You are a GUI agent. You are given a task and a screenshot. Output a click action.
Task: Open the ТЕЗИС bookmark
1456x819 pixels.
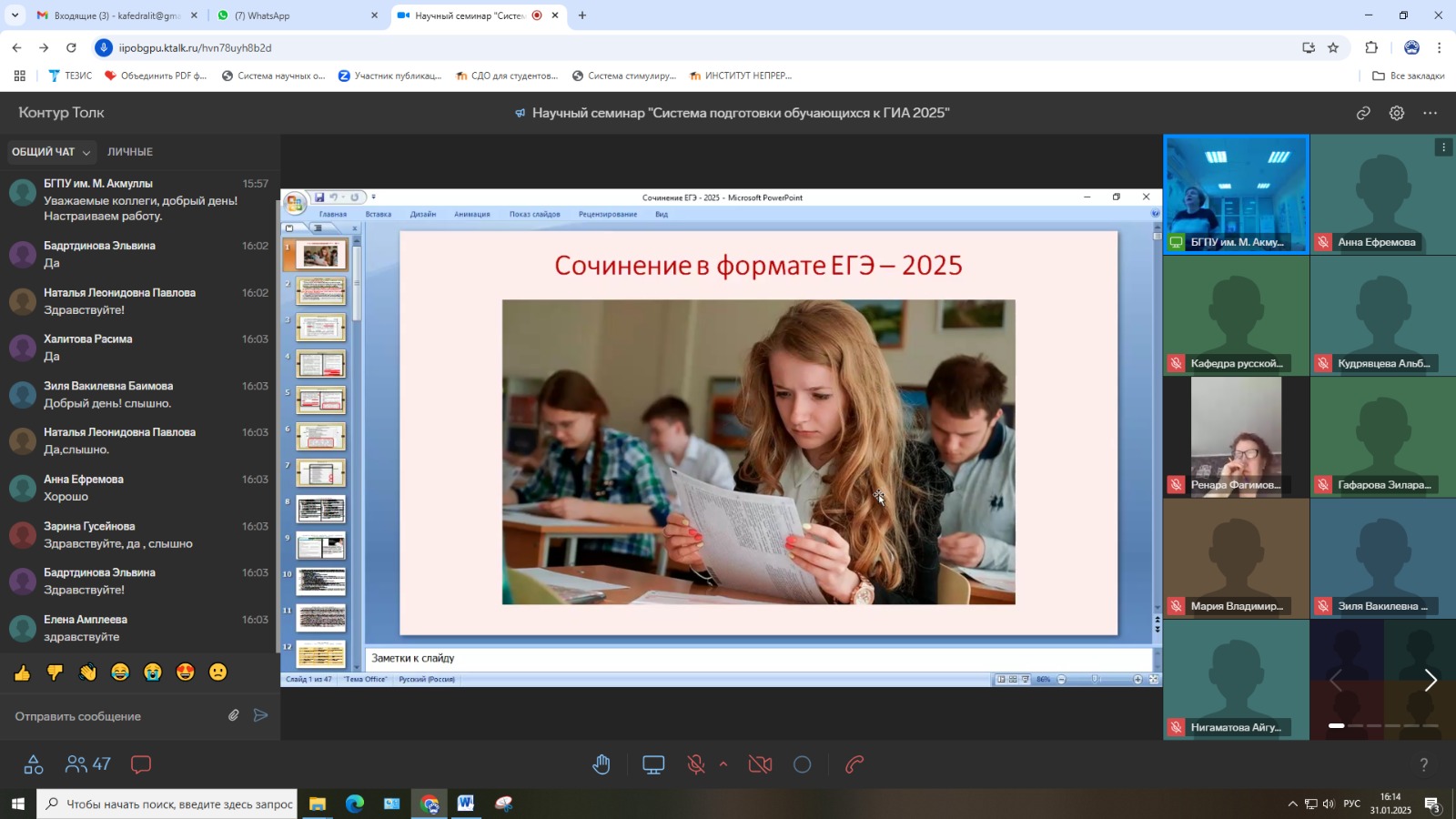click(70, 76)
